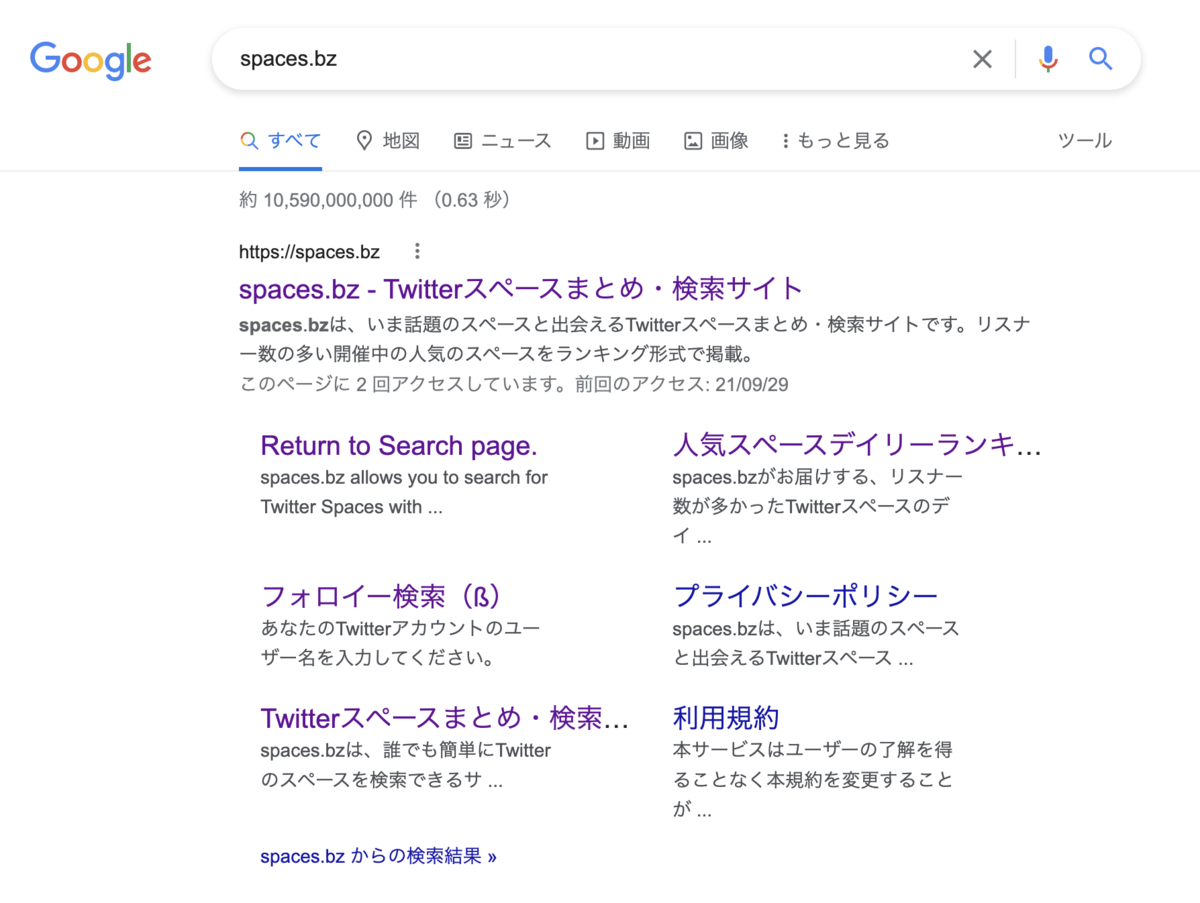Clear the search box with X icon

tap(983, 59)
